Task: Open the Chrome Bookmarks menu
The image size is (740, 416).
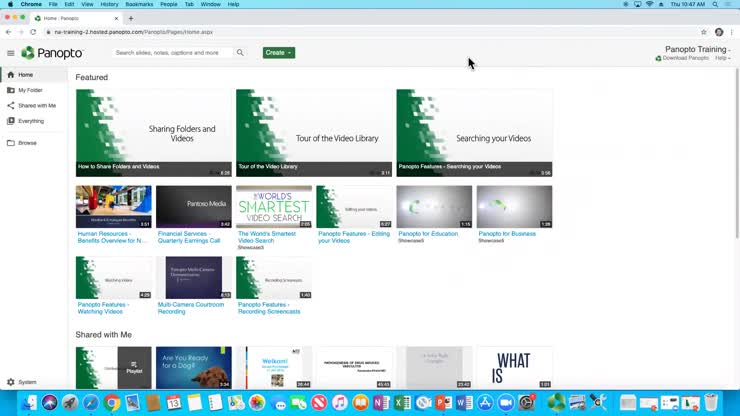Action: [x=139, y=4]
